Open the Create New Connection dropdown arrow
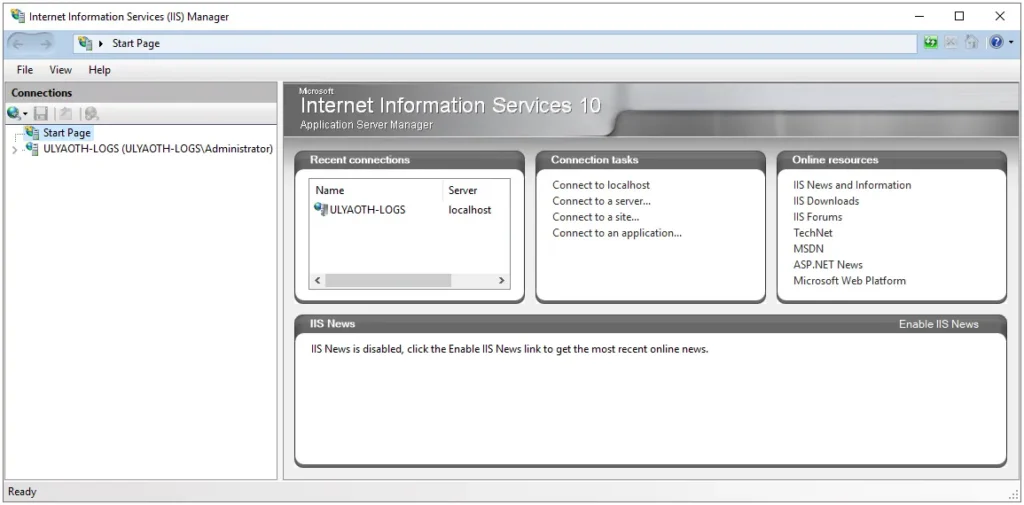The width and height of the screenshot is (1024, 505). coord(25,115)
